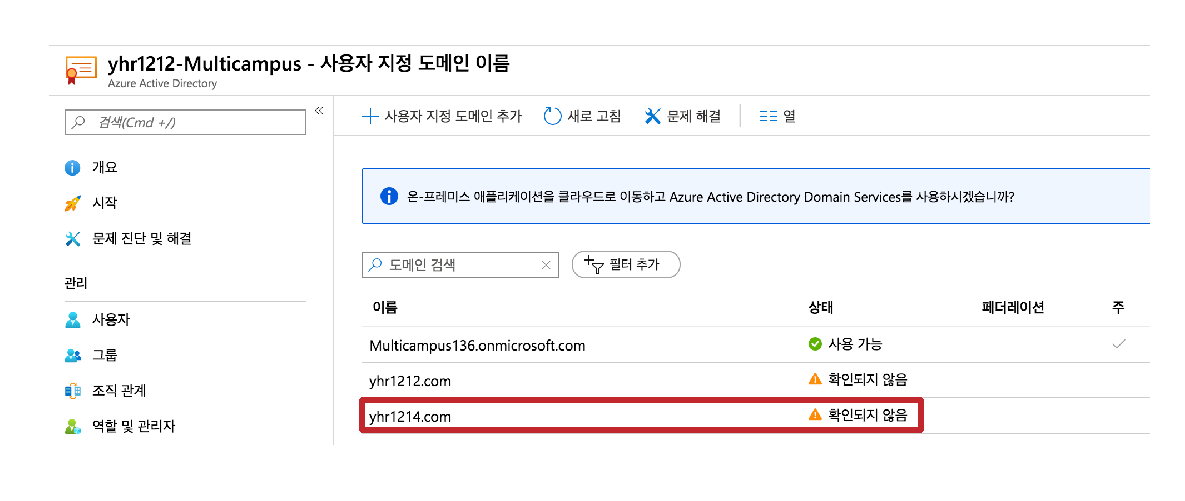Click the Azure Active Directory page icon

coord(81,71)
